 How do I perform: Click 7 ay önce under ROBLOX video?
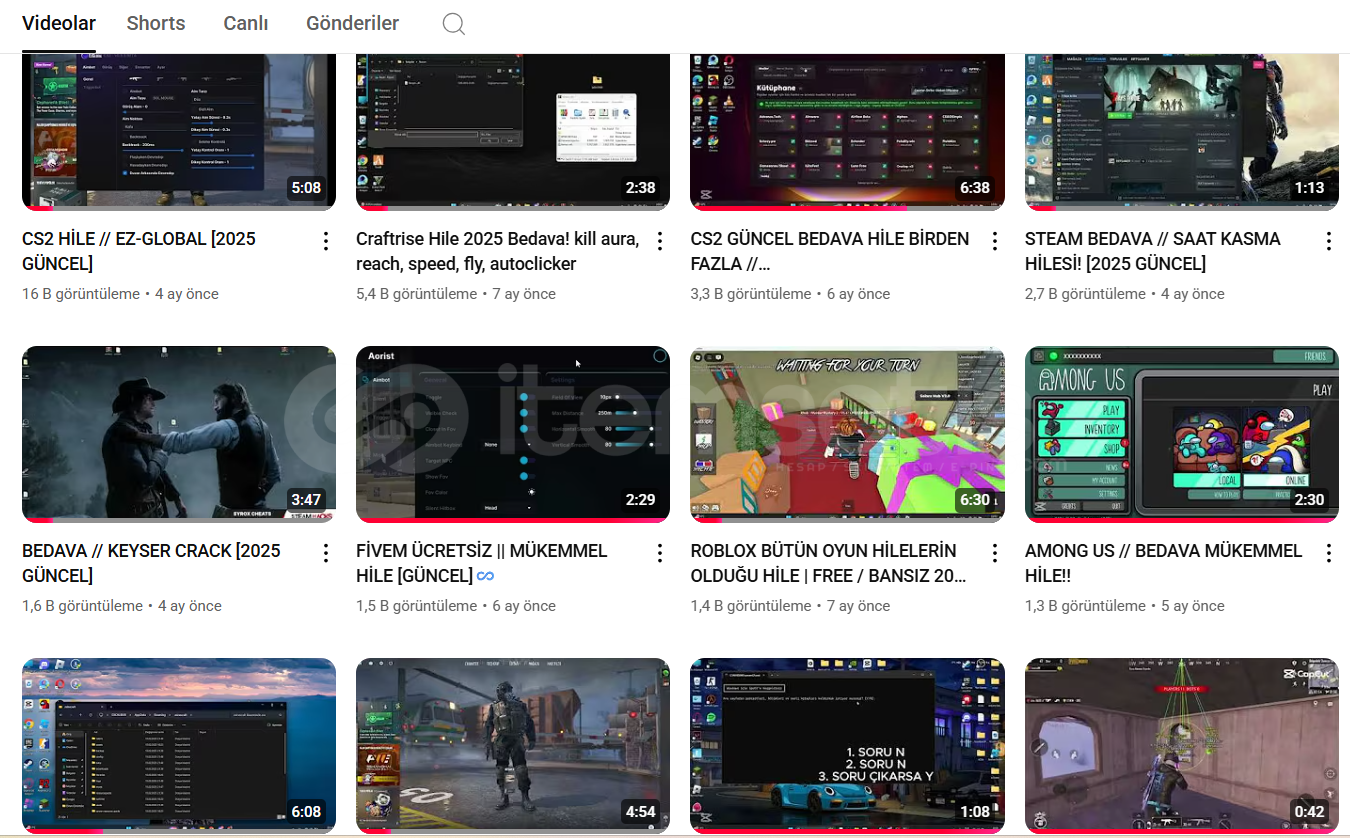(858, 606)
